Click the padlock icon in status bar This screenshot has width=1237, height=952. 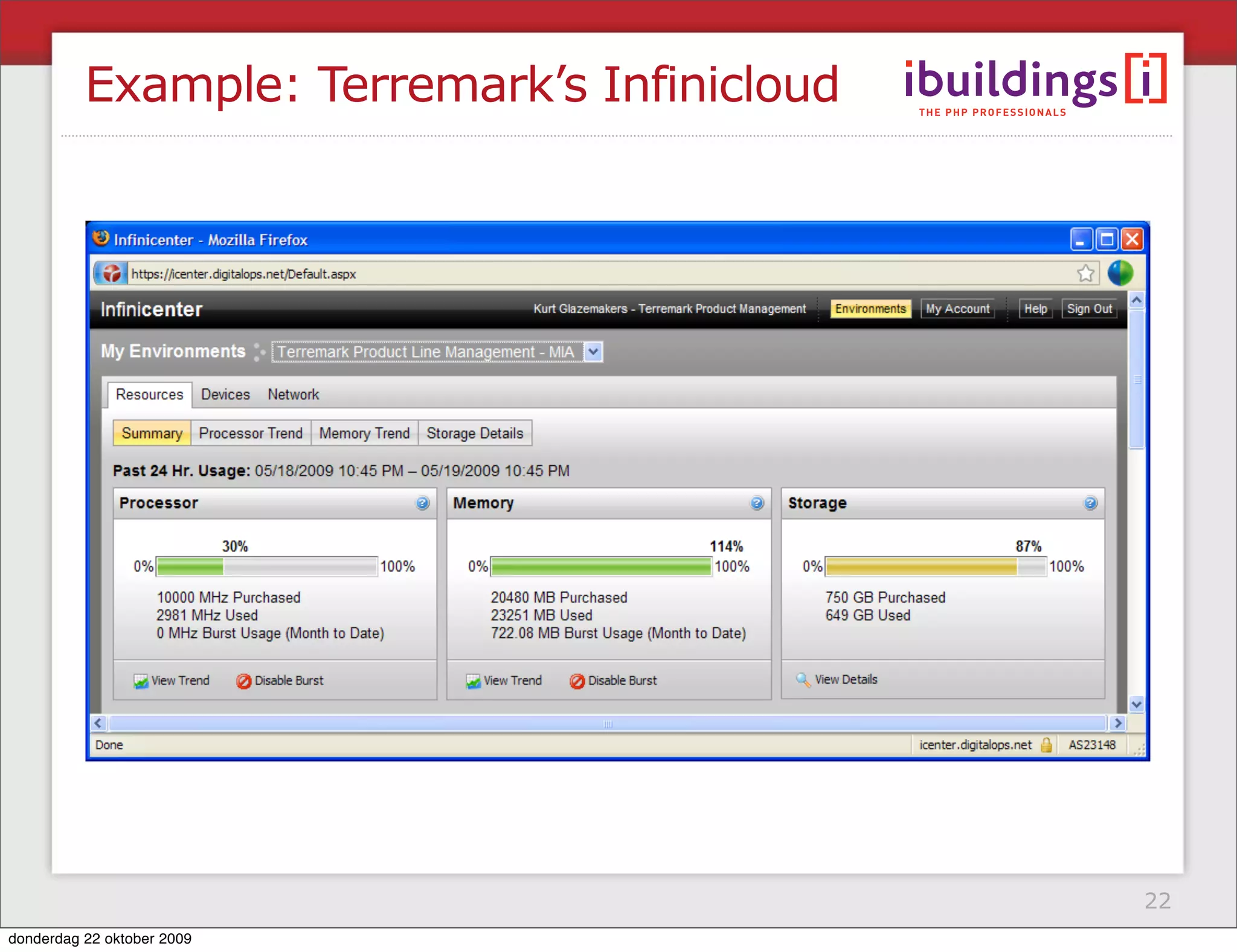coord(1047,745)
